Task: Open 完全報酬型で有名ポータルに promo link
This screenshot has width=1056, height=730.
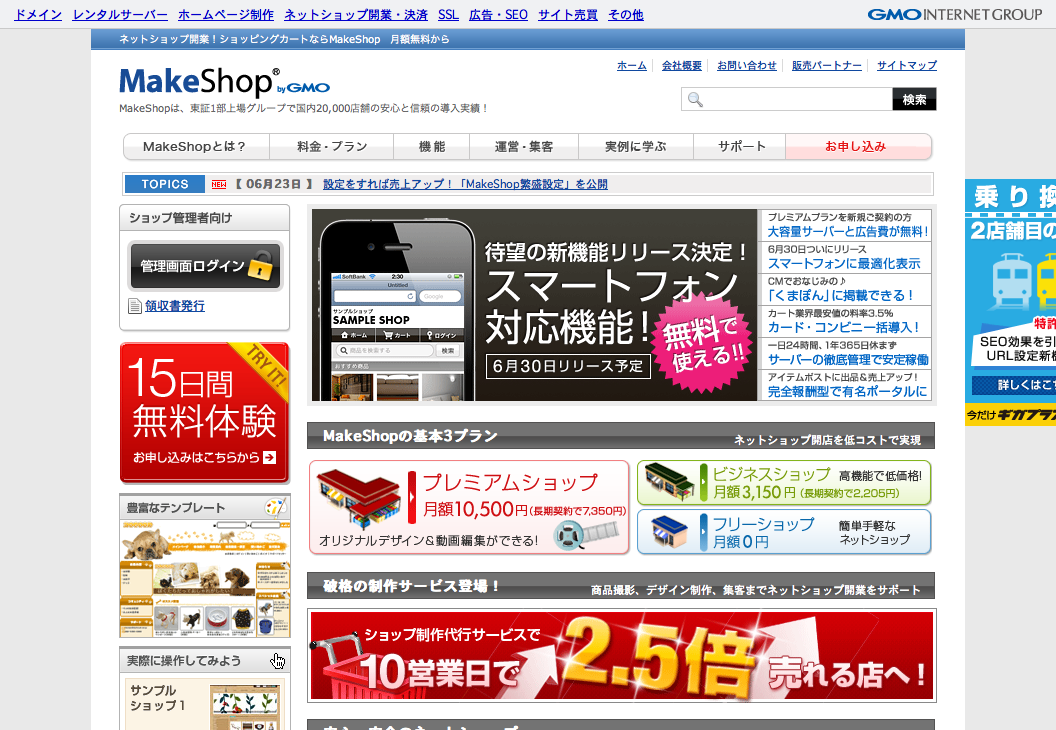Action: [x=847, y=391]
